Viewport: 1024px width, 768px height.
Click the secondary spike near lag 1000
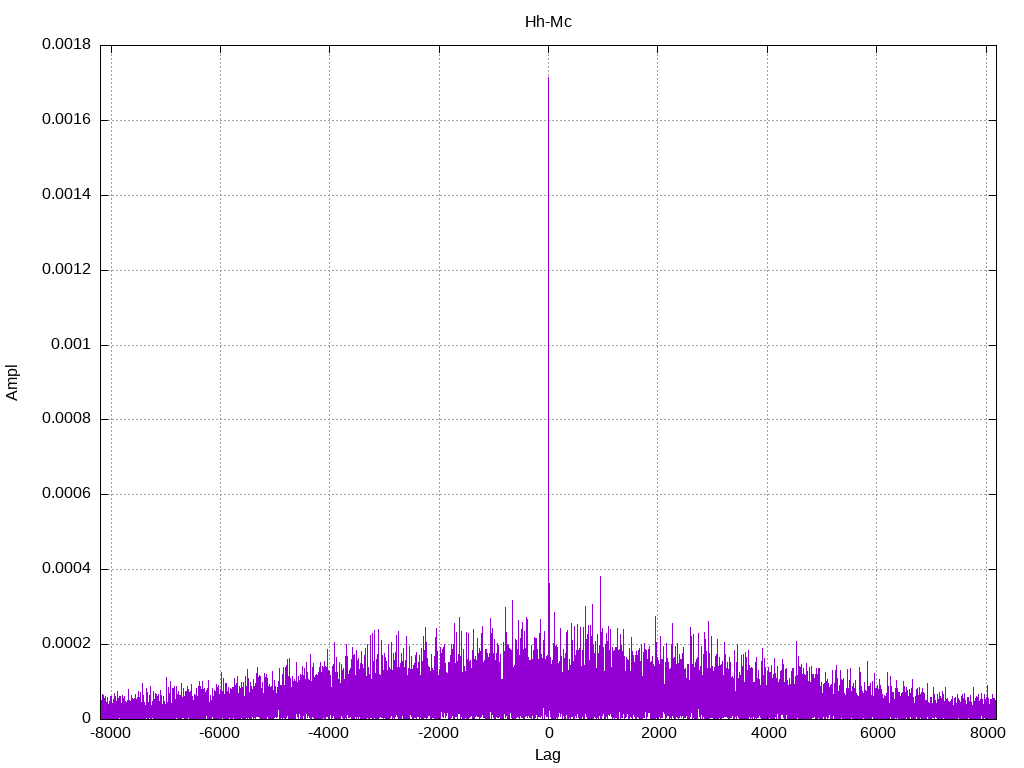click(600, 578)
